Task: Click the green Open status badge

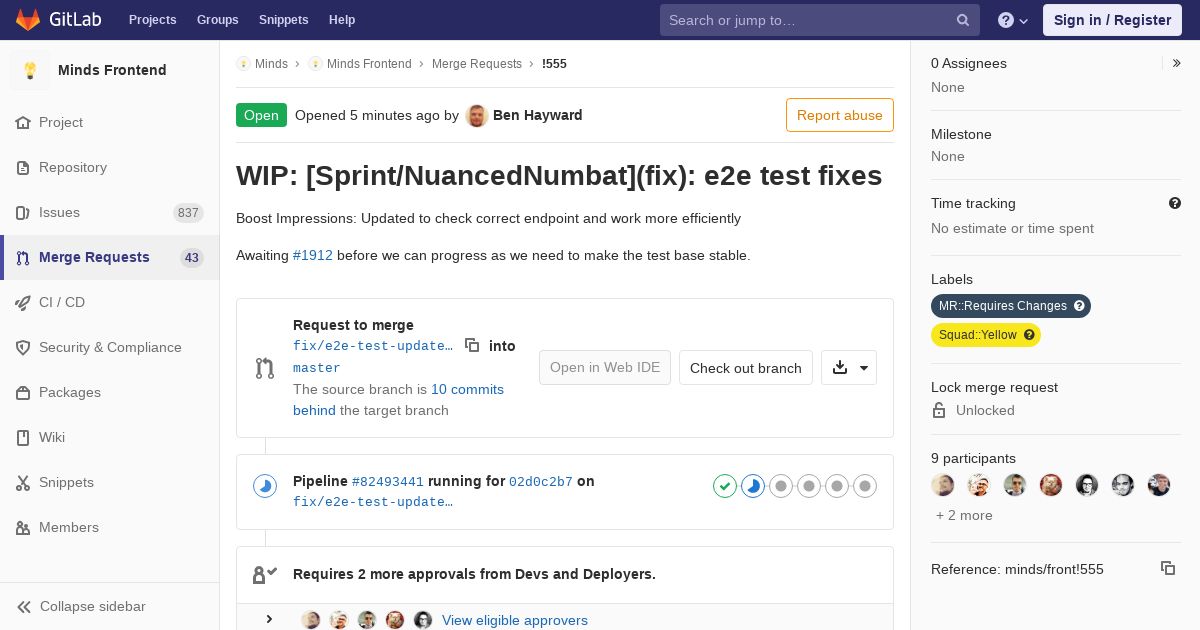Action: point(261,115)
